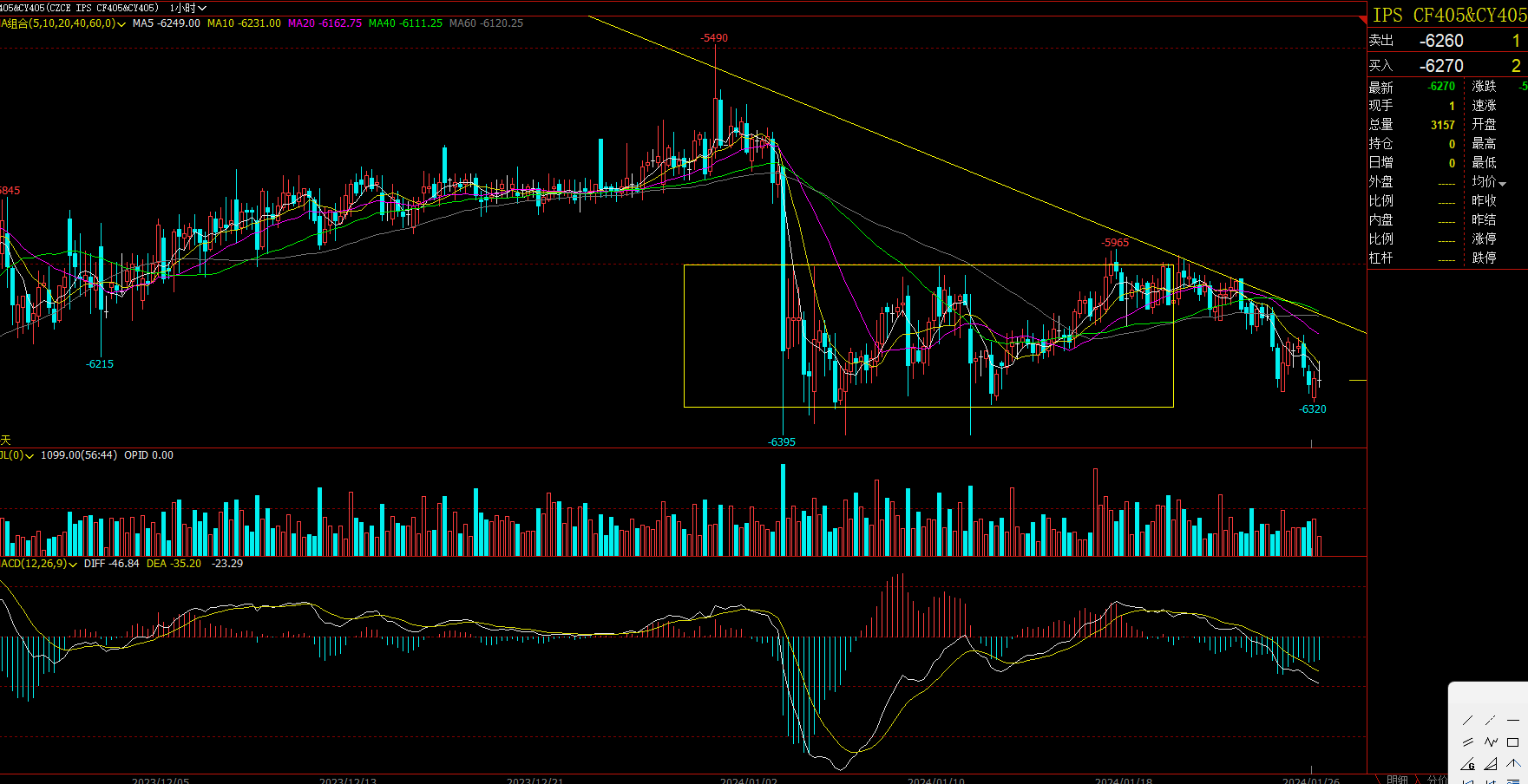
Task: Open the VOL indicator dropdown
Action: [30, 456]
